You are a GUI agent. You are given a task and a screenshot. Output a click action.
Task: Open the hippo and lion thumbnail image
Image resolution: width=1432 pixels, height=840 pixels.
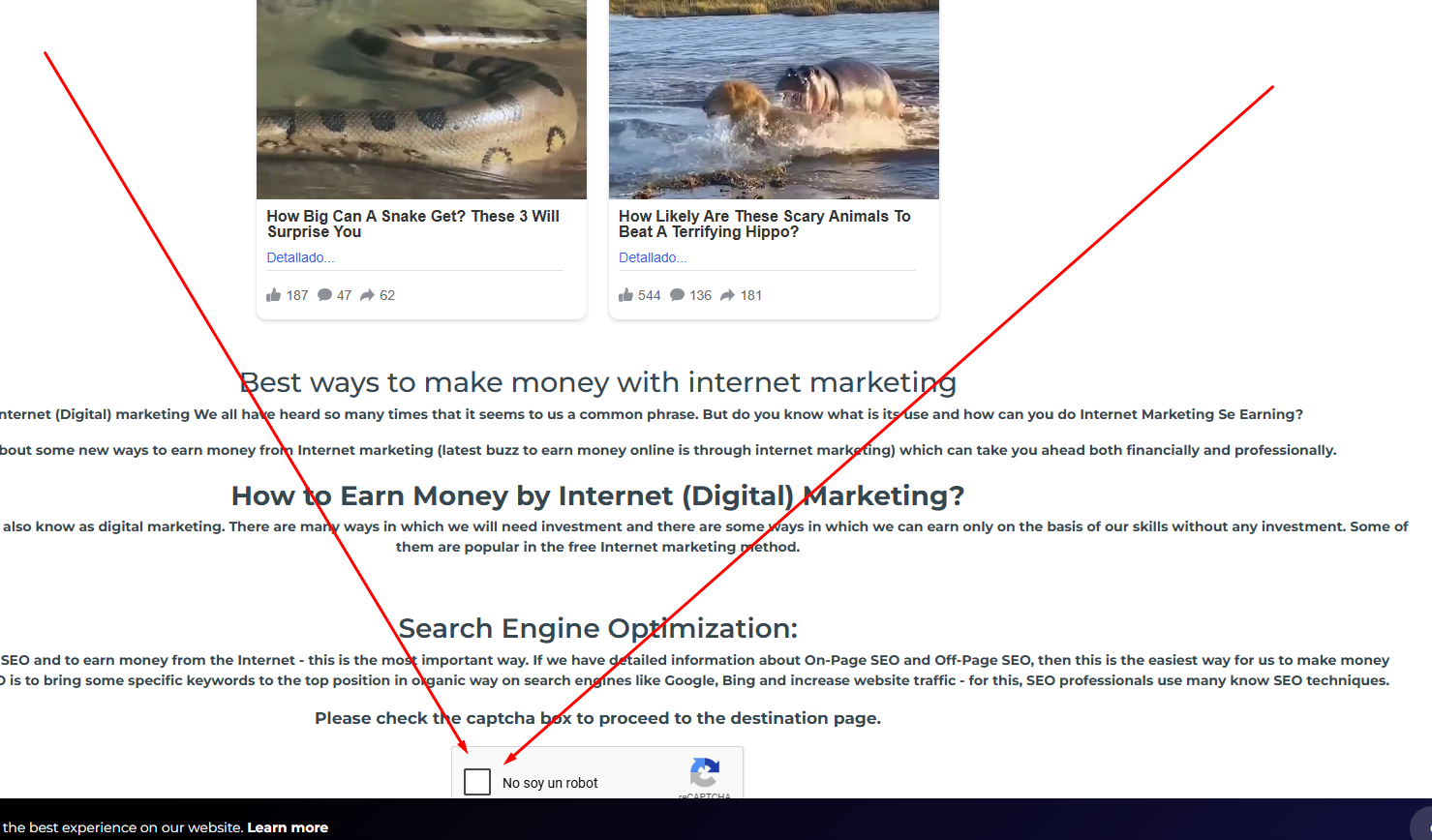[774, 100]
